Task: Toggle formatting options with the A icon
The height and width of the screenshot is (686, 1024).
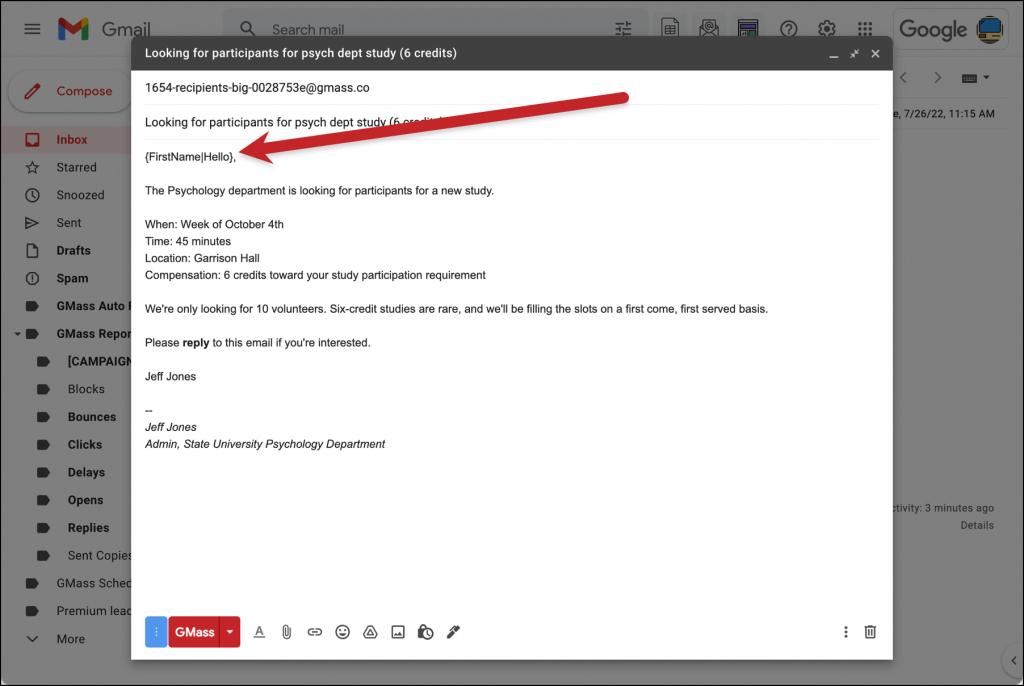Action: [x=259, y=631]
